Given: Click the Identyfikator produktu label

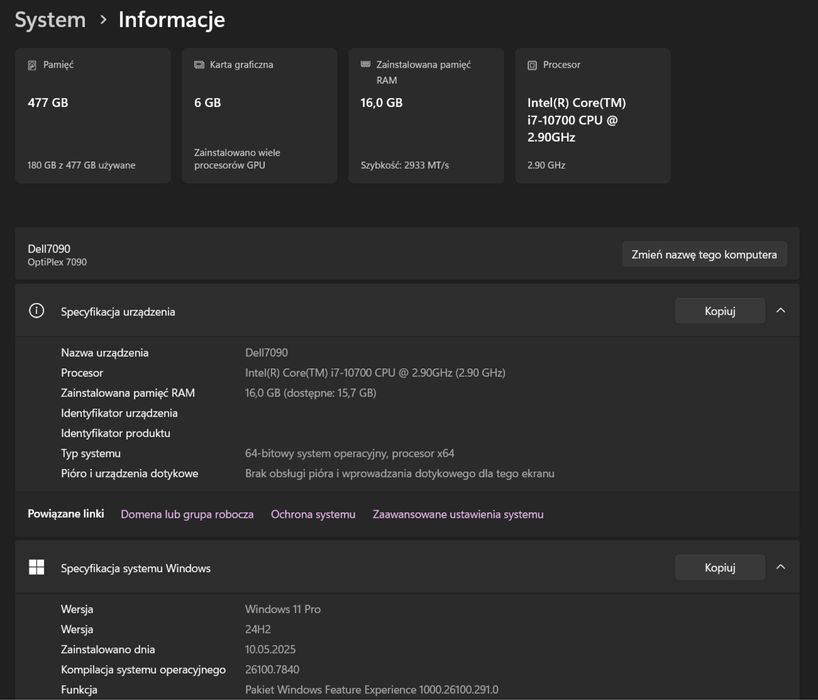Looking at the screenshot, I should tap(116, 433).
